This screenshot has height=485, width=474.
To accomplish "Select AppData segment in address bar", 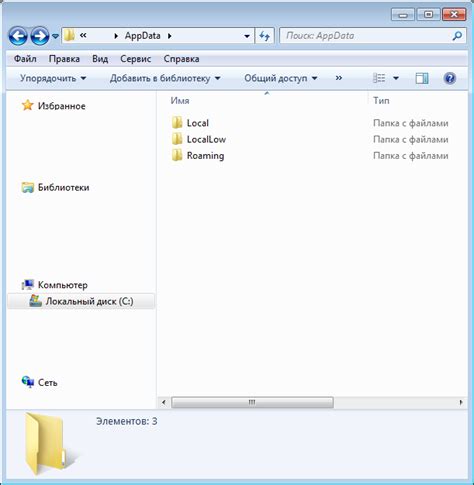I will pyautogui.click(x=143, y=36).
